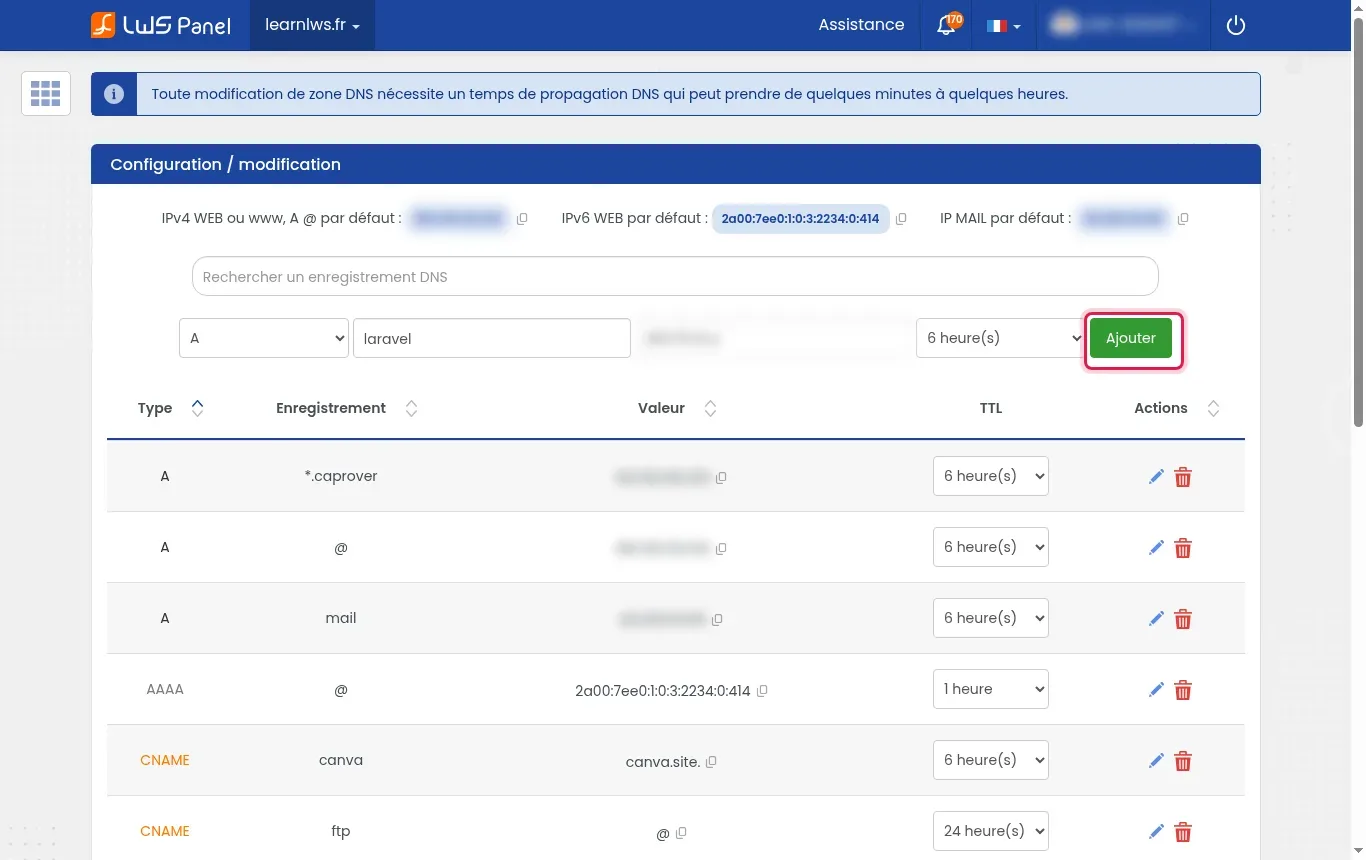Edit the AAAA record
This screenshot has height=860, width=1366.
coord(1156,690)
